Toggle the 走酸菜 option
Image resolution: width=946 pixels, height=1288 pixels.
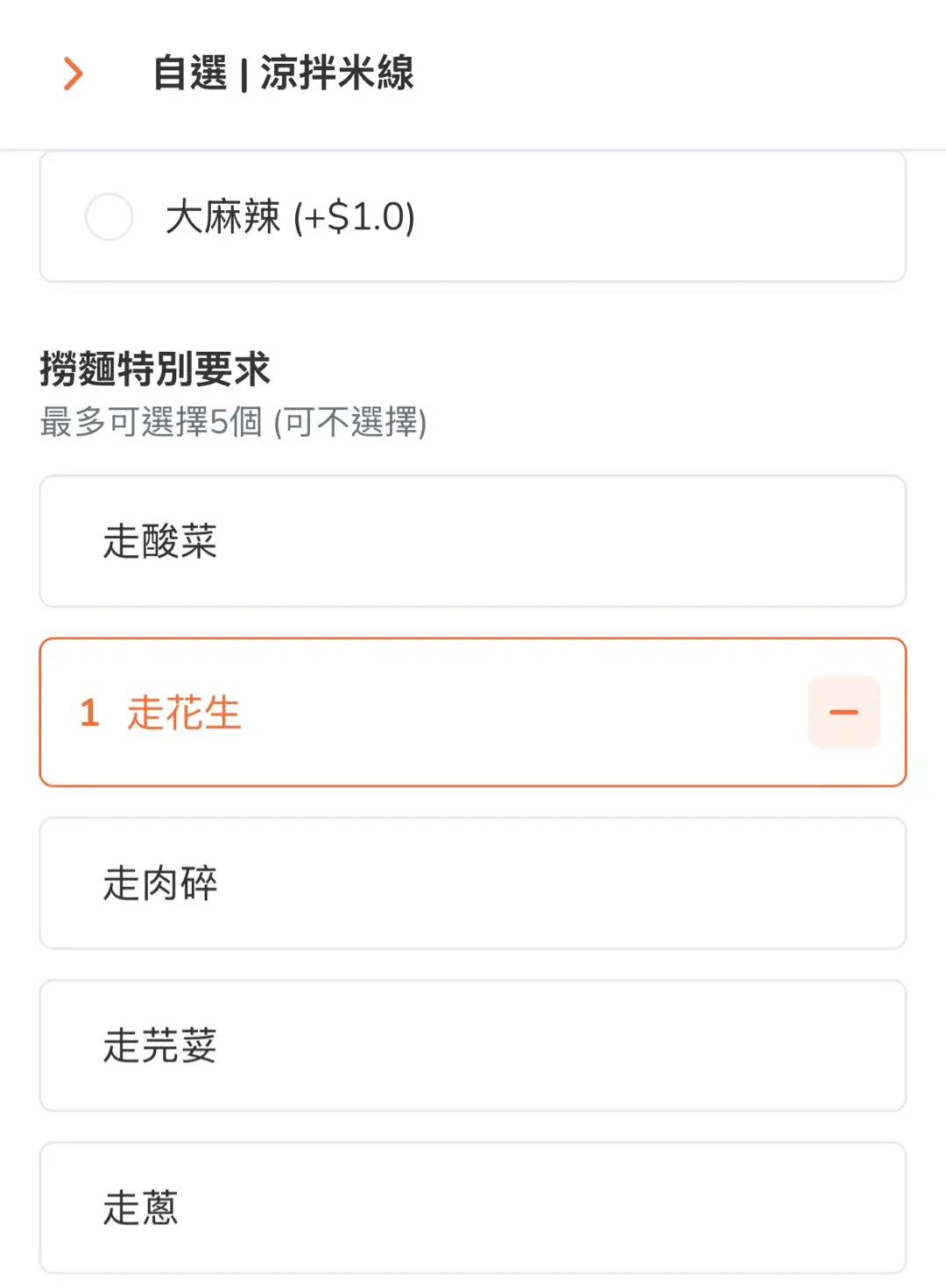(159, 541)
